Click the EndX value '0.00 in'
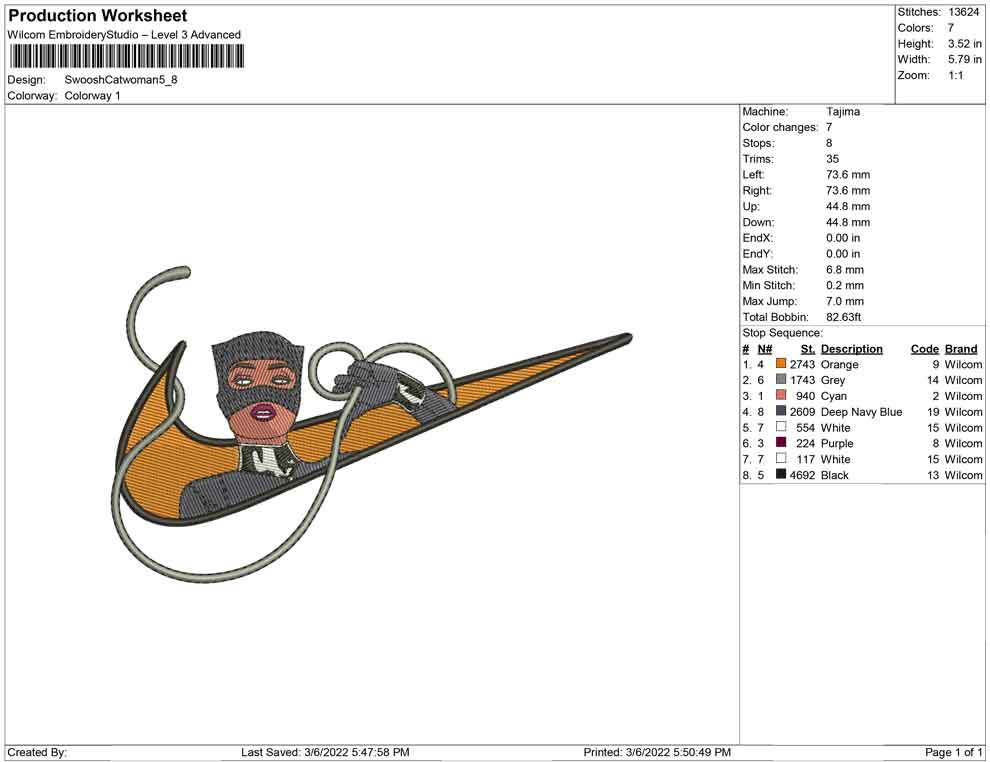990x762 pixels. tap(843, 238)
